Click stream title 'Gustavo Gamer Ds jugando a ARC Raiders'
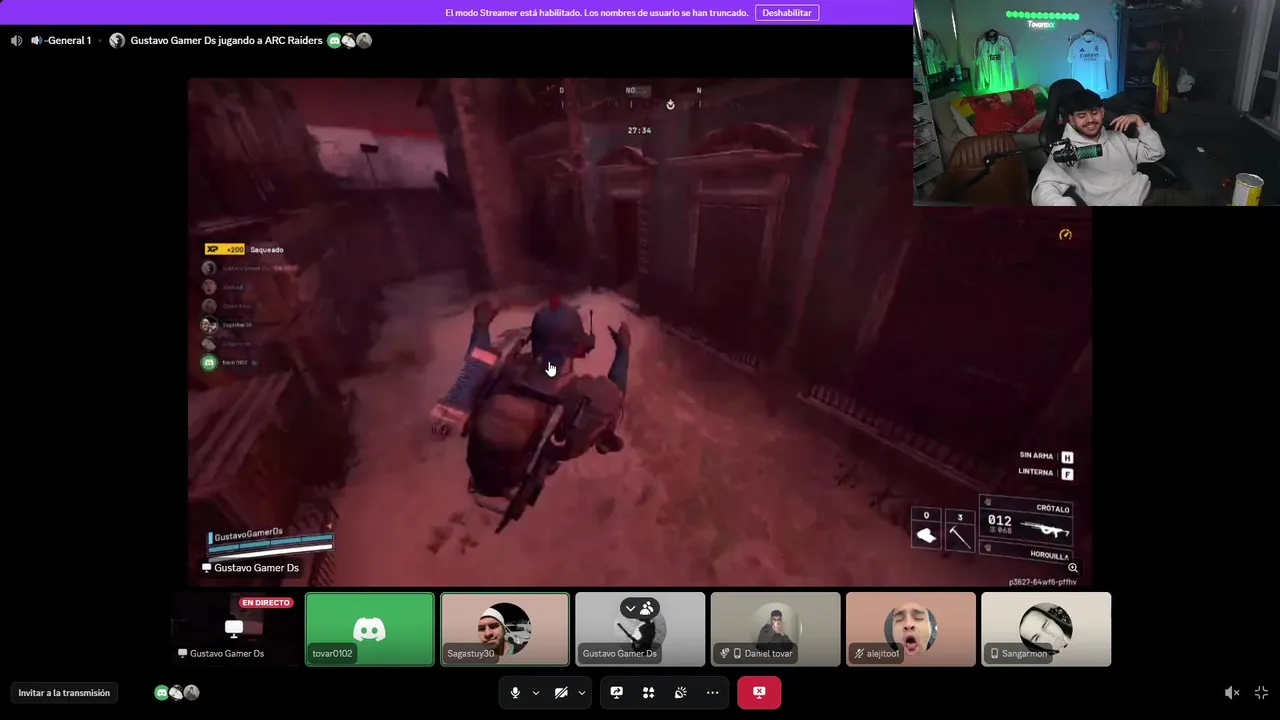The width and height of the screenshot is (1280, 720). (x=226, y=41)
